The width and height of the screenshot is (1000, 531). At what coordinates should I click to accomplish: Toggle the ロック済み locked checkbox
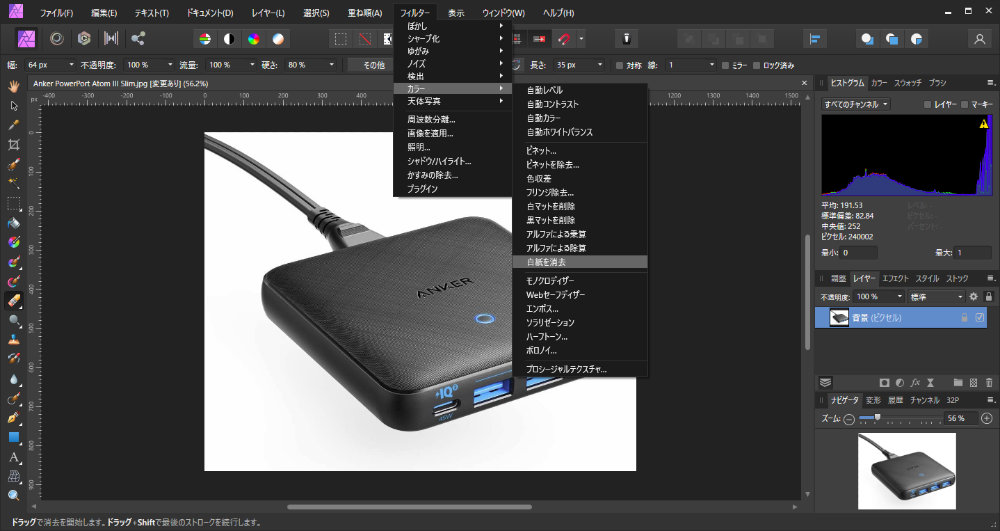point(756,65)
